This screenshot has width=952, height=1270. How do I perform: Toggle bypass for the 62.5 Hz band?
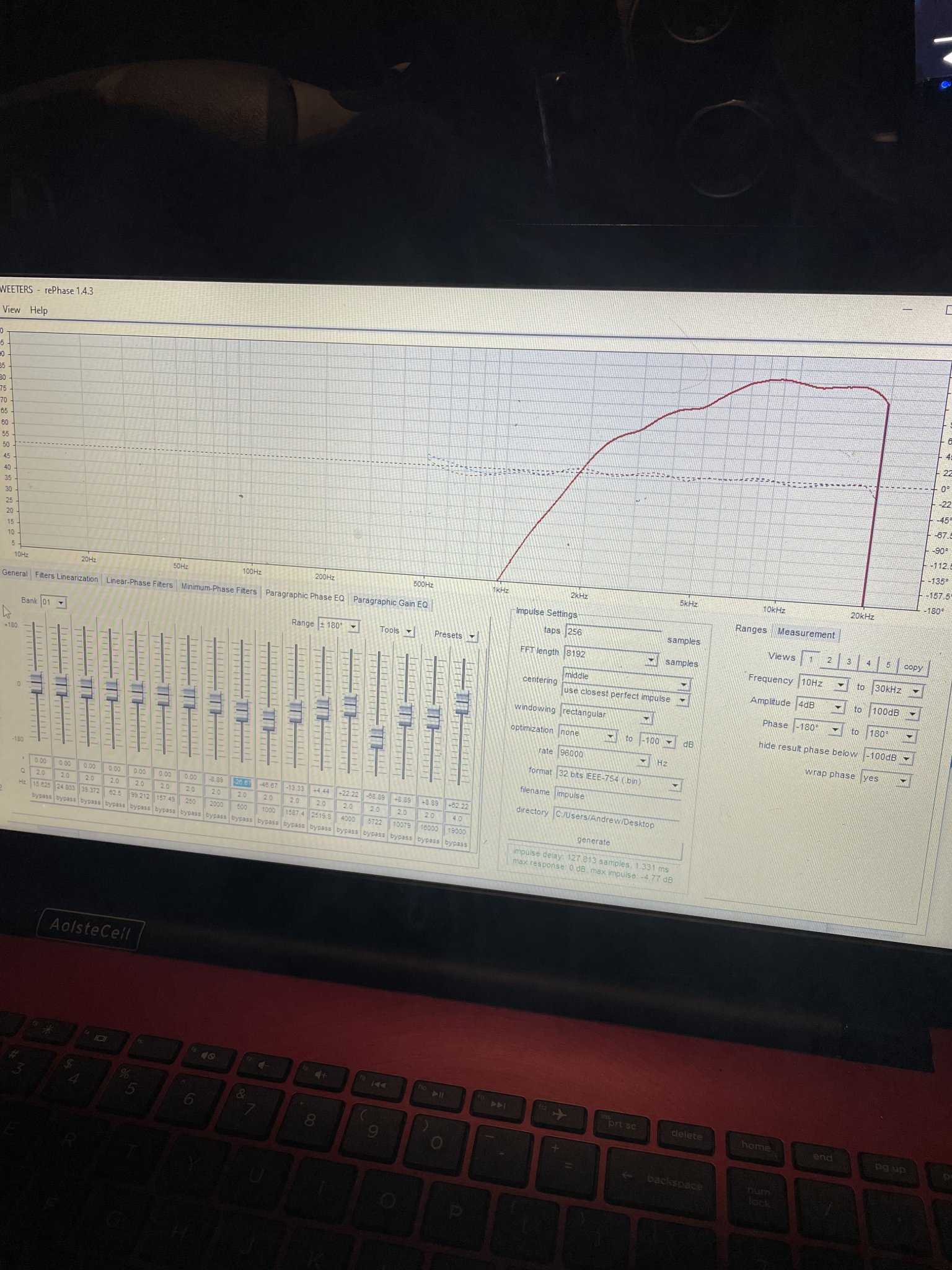115,804
